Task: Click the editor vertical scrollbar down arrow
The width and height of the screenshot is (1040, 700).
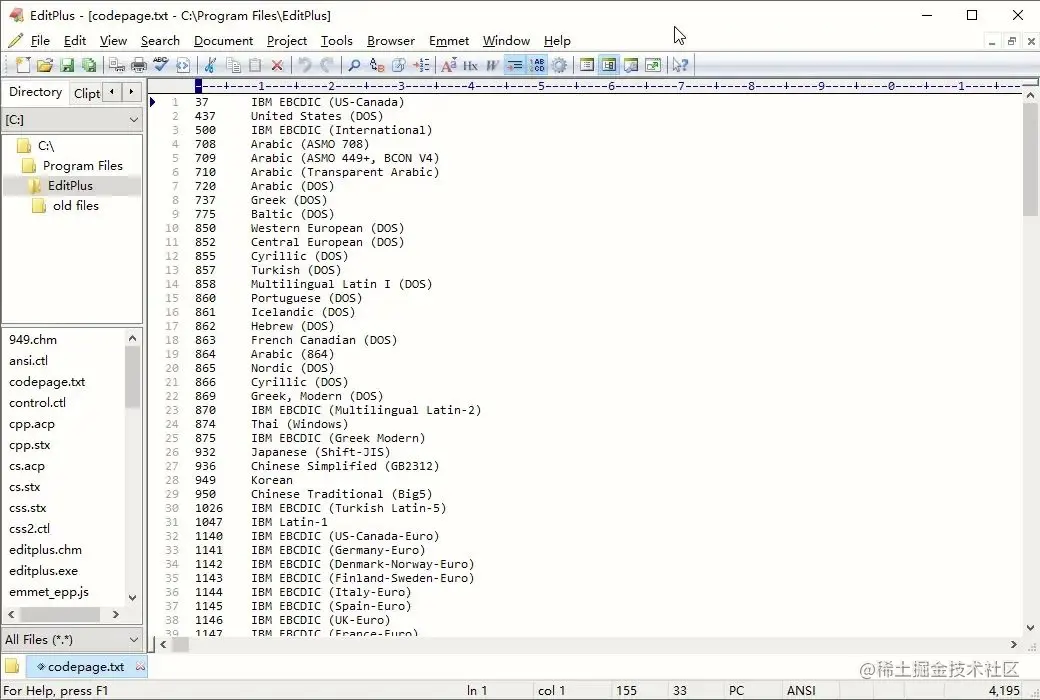Action: (x=1030, y=628)
